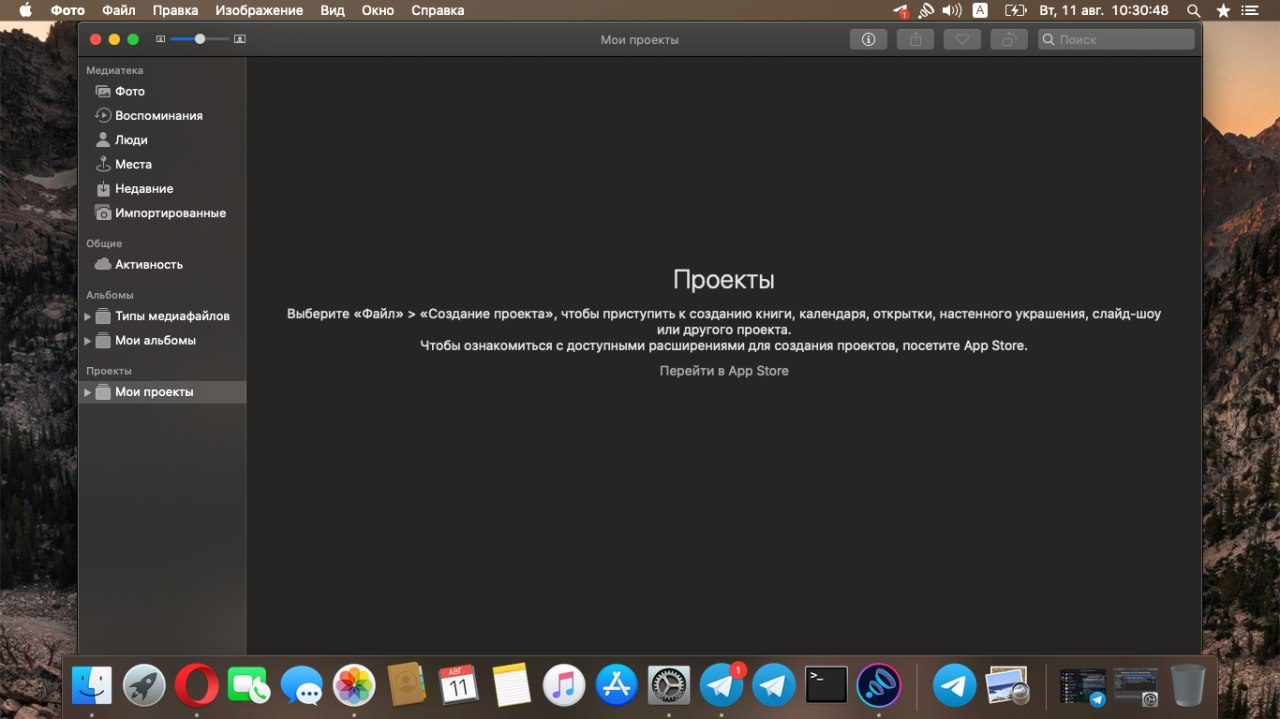This screenshot has width=1280, height=719.
Task: Click the info (i) toolbar button
Action: 868,39
